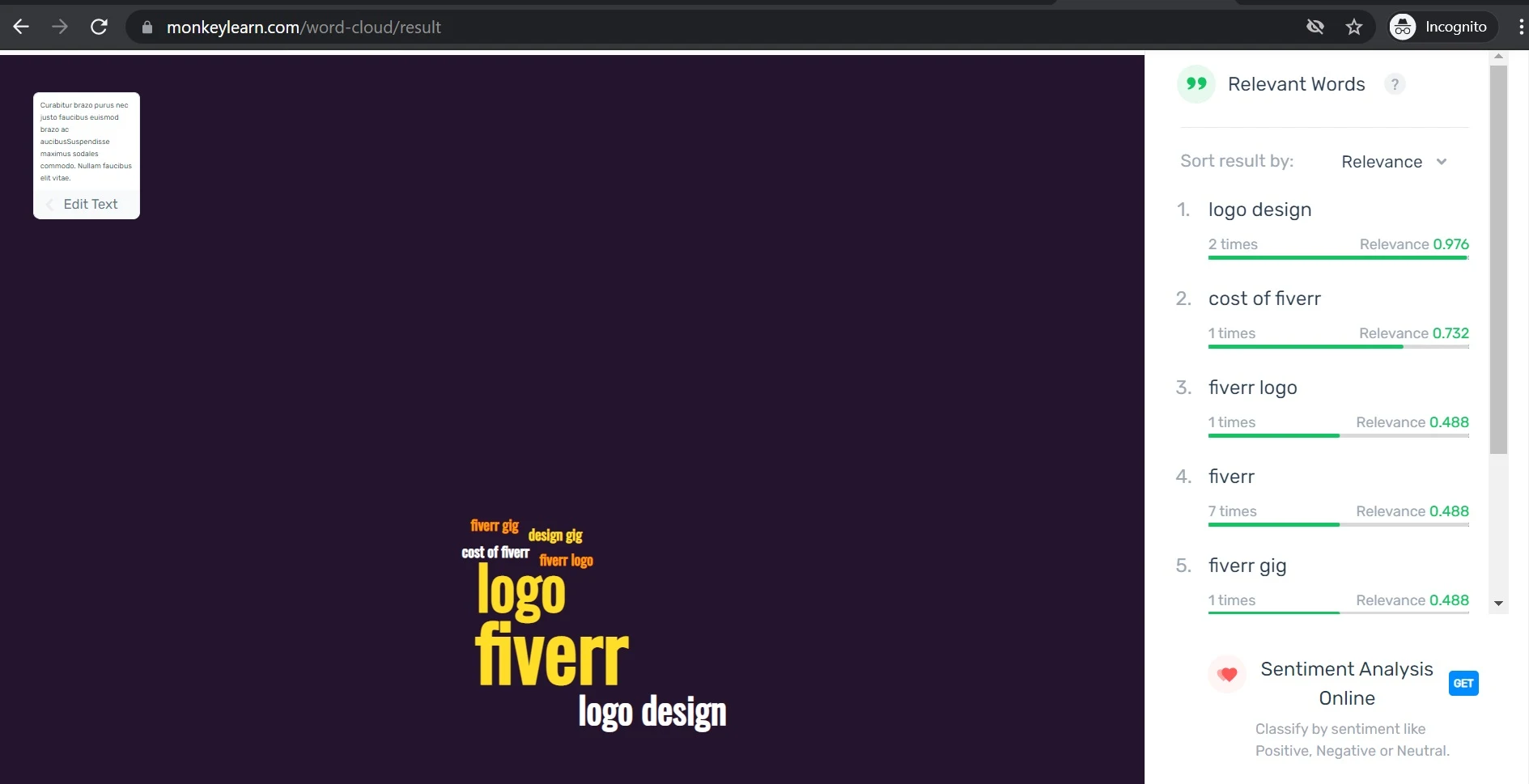Click the browser forward arrow
Image resolution: width=1529 pixels, height=784 pixels.
point(60,27)
